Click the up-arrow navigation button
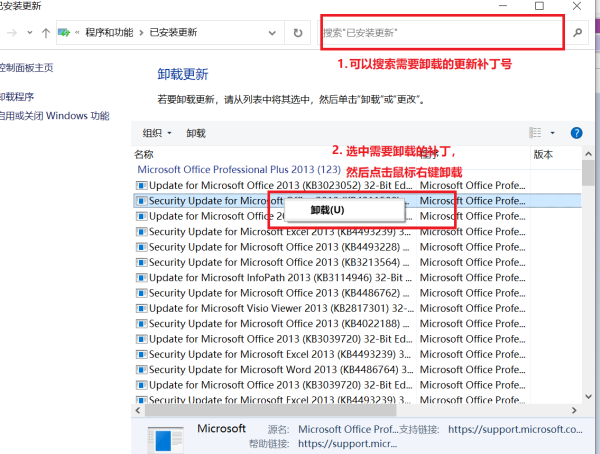Viewport: 600px width, 454px height. (47, 33)
